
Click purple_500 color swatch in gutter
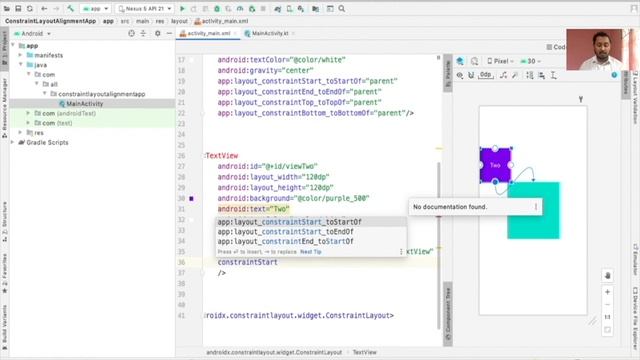pyautogui.click(x=191, y=198)
